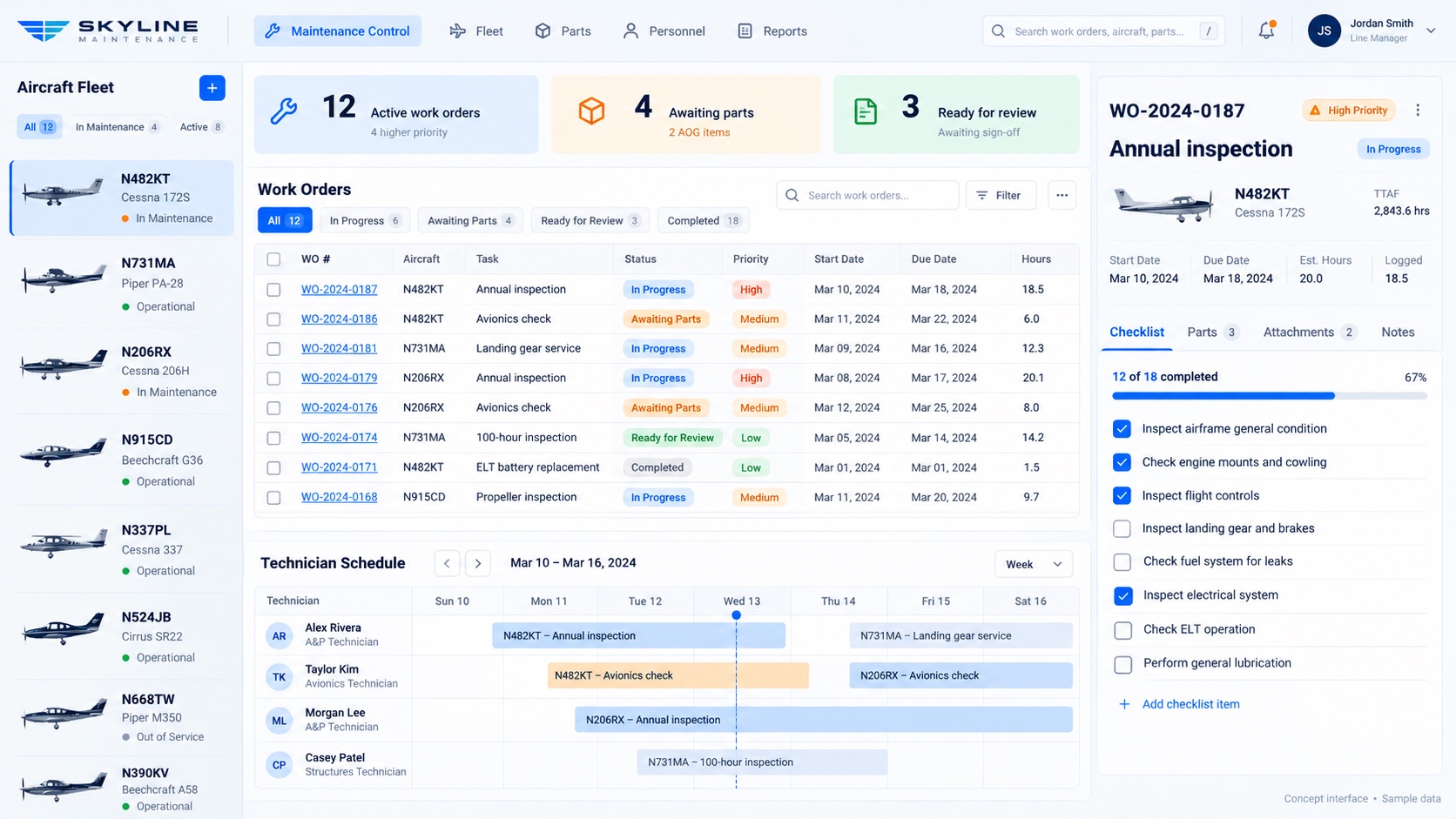This screenshot has width=1456, height=819.
Task: Click the N482KT aircraft thumbnail in fleet list
Action: click(x=64, y=191)
